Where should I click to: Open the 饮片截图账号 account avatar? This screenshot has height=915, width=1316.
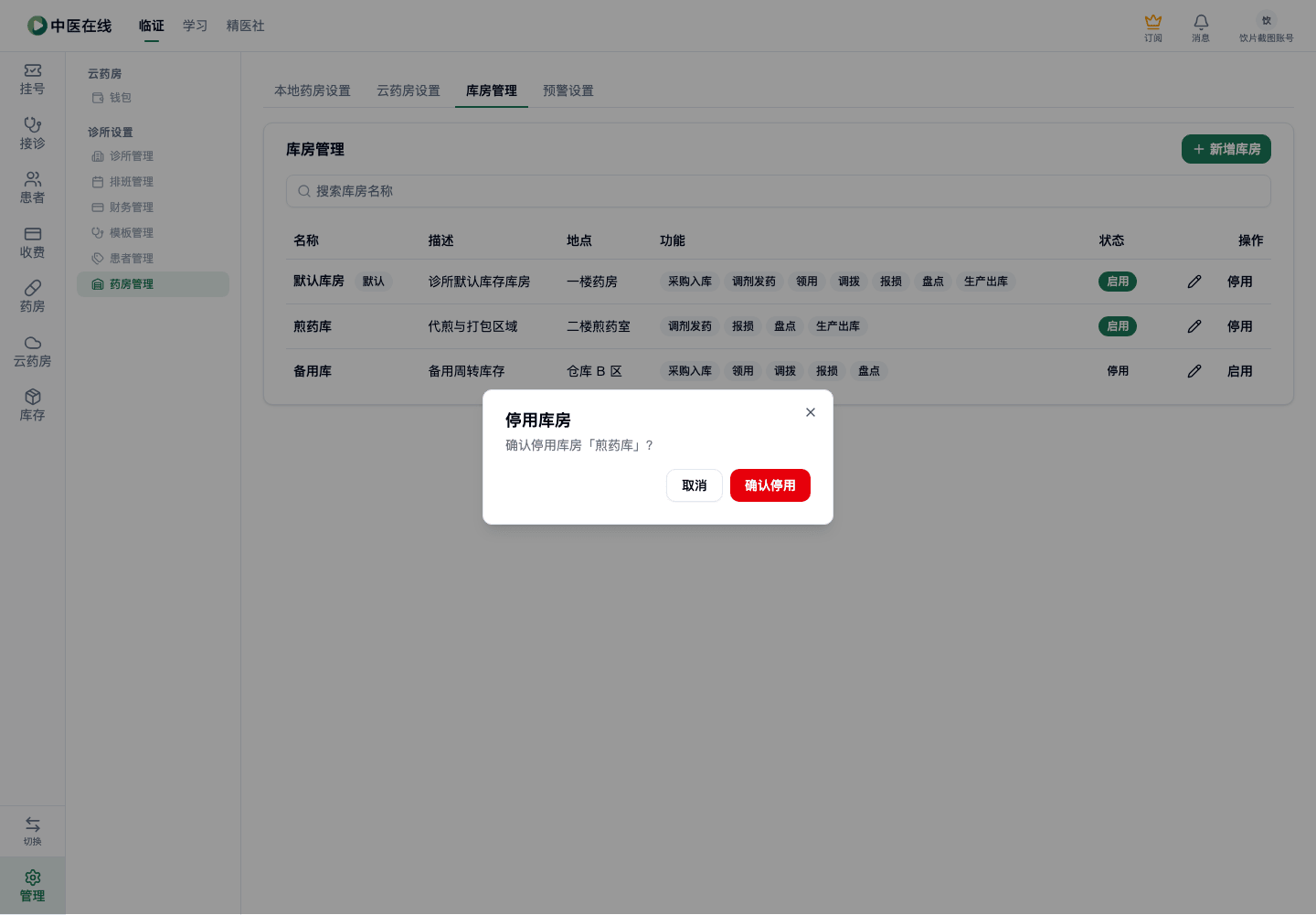point(1267,20)
